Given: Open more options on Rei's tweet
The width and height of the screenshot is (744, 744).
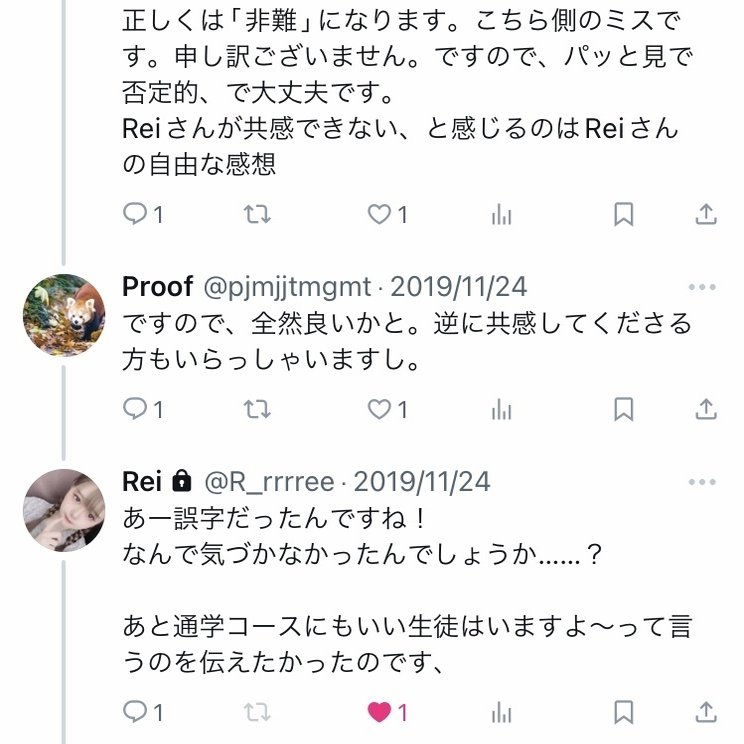Looking at the screenshot, I should click(702, 482).
